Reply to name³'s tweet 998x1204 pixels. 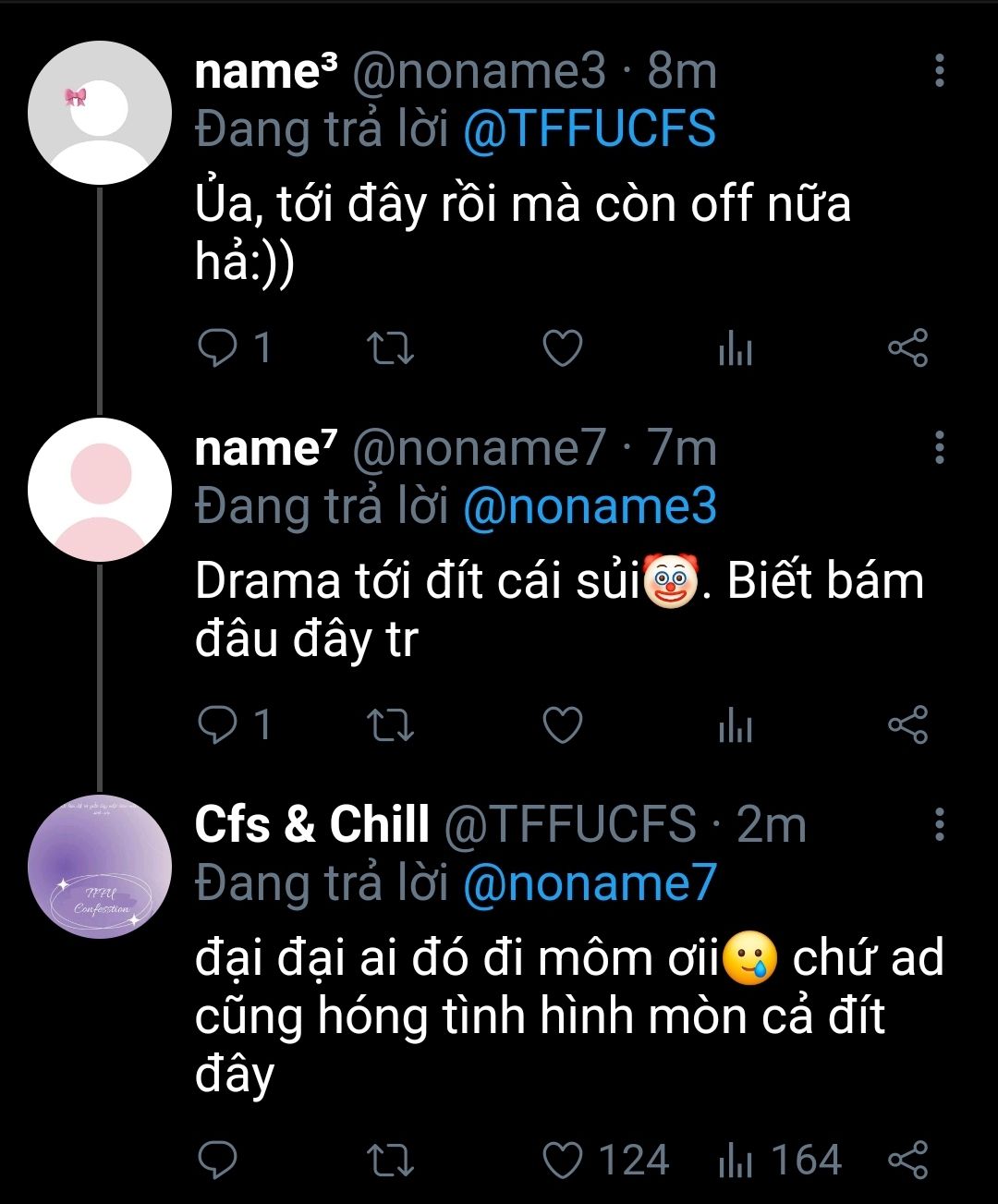(x=218, y=348)
